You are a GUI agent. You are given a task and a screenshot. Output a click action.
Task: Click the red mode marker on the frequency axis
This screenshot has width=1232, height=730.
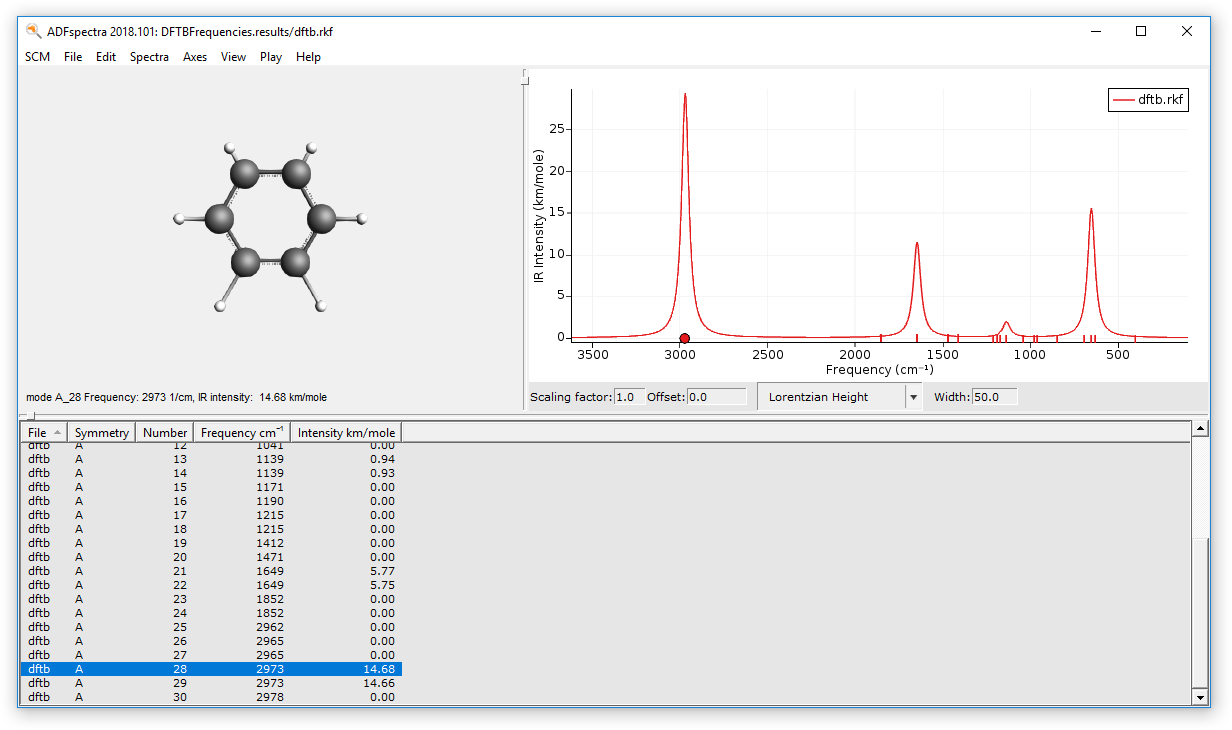pos(684,339)
